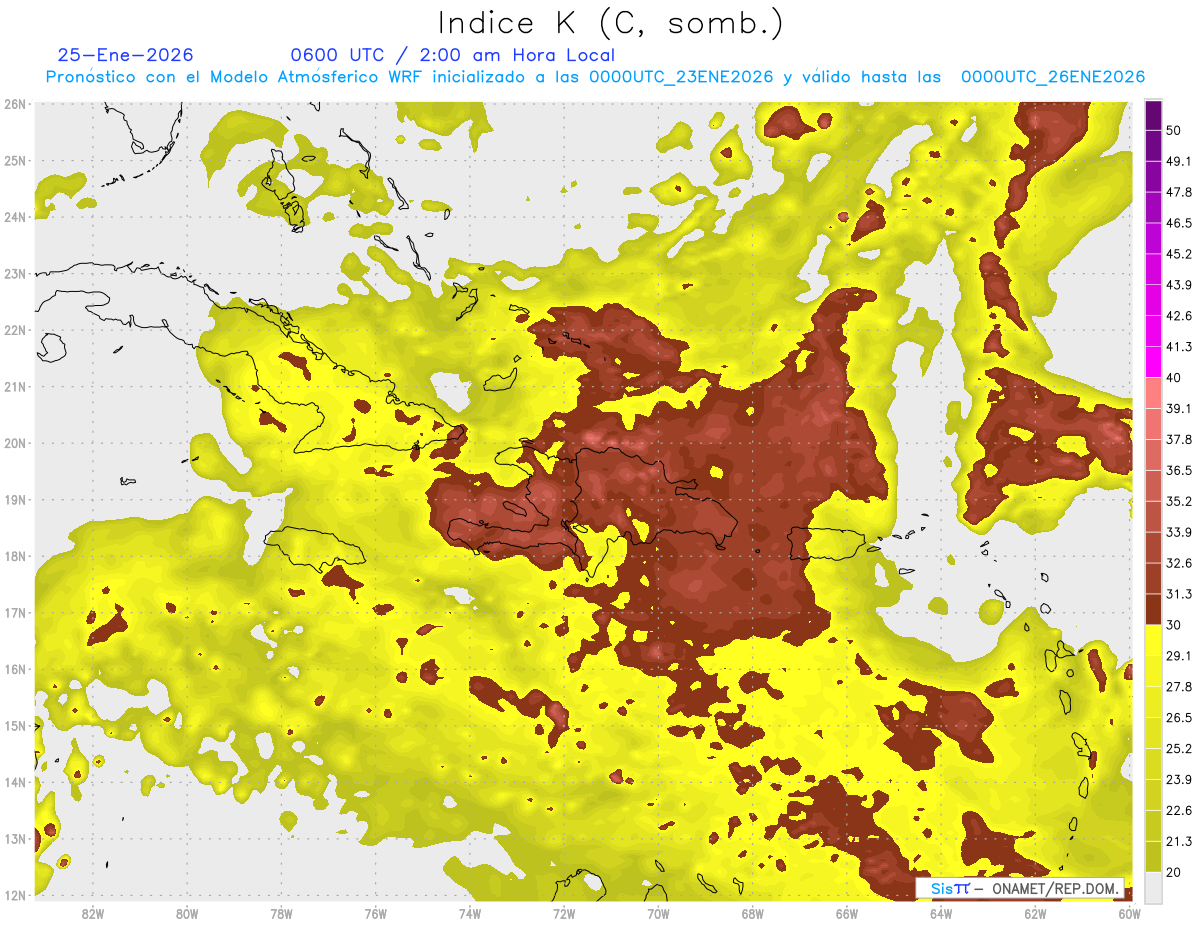Click the longitude axis label '80W'
The width and height of the screenshot is (1200, 927).
tap(186, 914)
